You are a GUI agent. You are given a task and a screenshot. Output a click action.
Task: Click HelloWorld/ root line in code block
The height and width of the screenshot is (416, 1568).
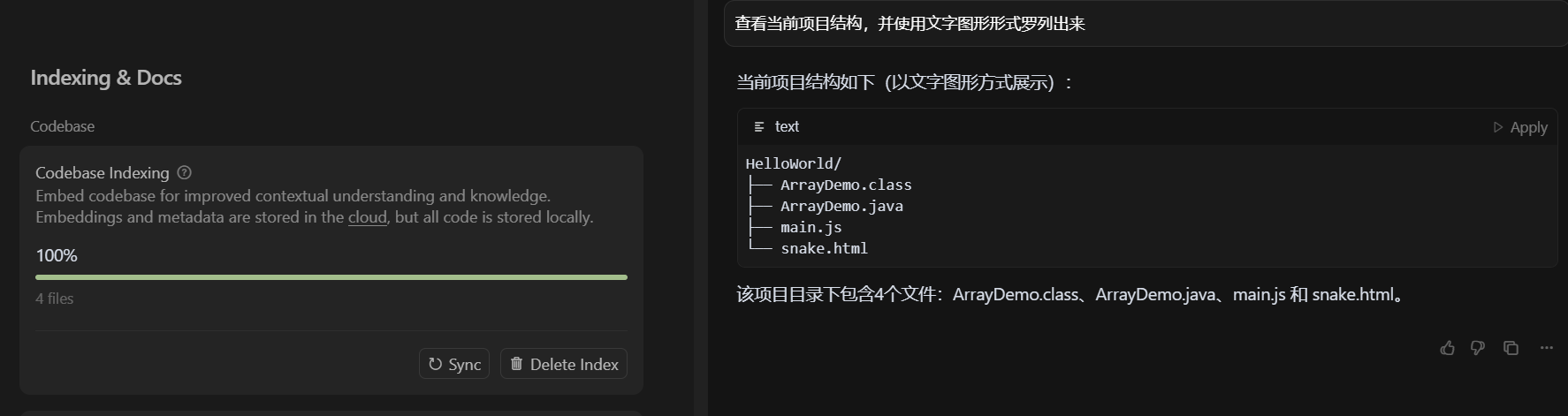[x=794, y=163]
